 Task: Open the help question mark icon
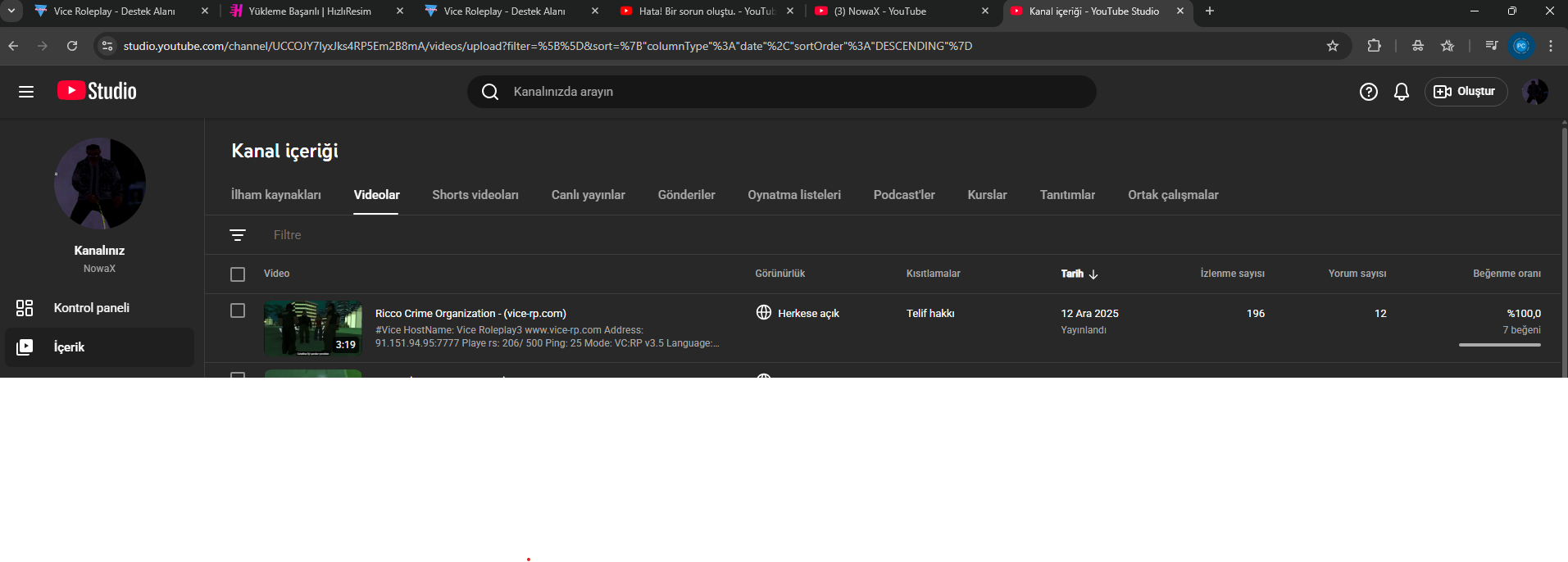1368,92
